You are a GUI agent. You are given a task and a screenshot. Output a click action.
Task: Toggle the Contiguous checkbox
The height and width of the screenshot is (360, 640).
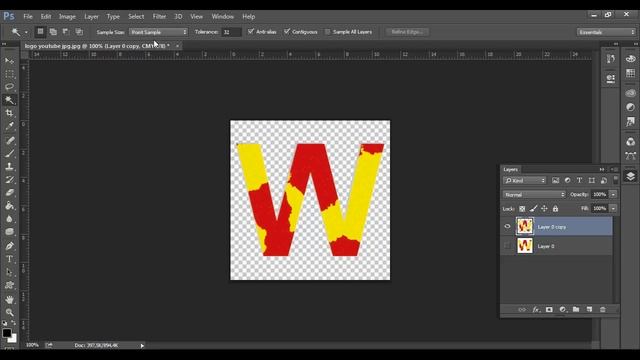(x=287, y=31)
